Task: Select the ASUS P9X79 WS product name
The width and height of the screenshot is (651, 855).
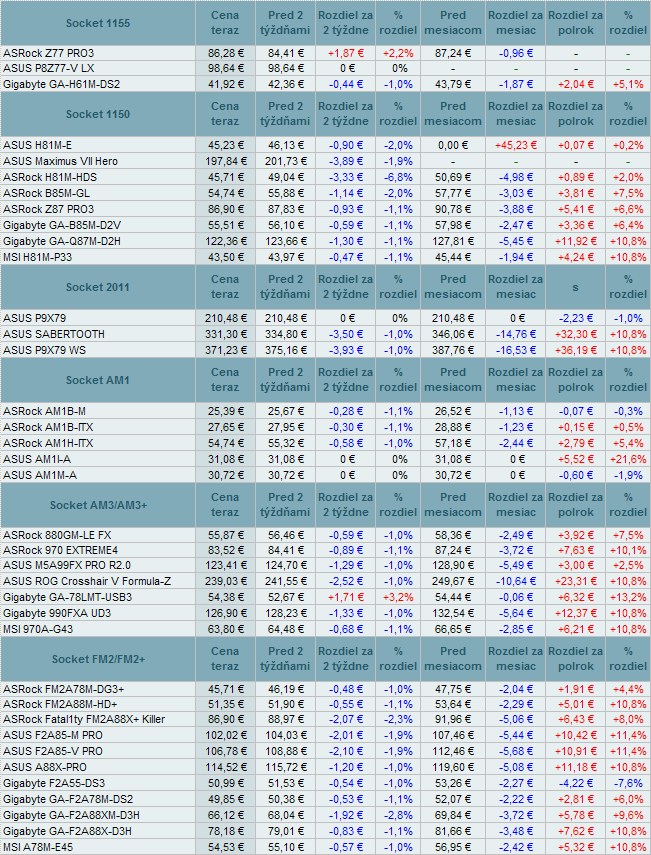Action: 44,350
